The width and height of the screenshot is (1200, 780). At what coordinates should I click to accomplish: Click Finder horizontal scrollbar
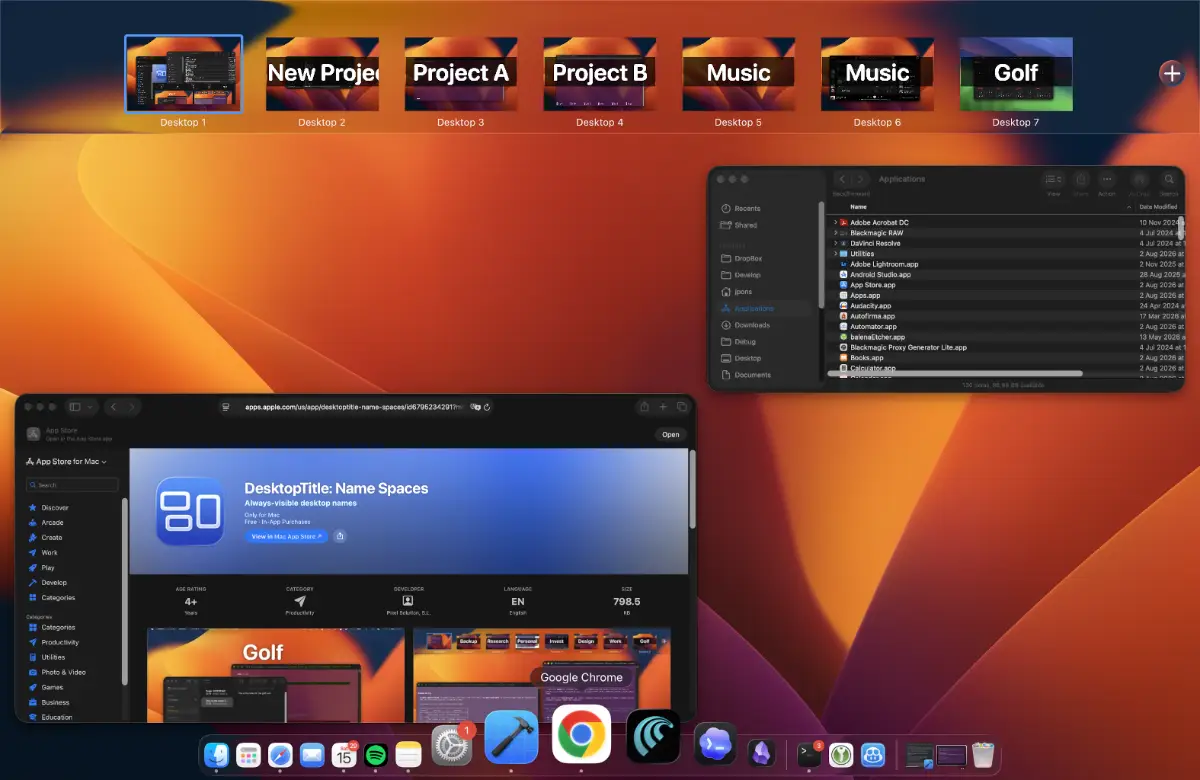tap(955, 374)
